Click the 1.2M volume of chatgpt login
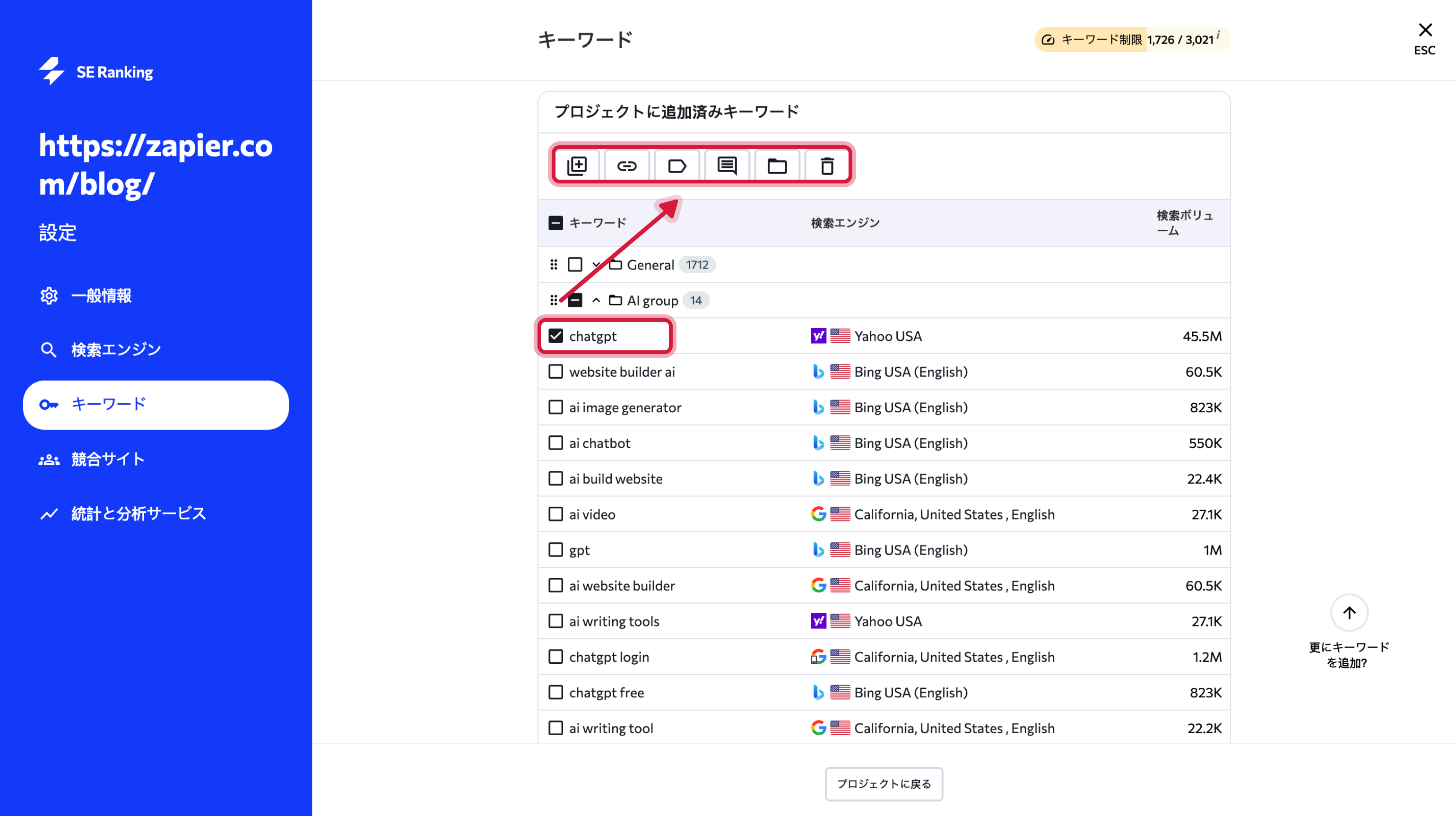 (1207, 656)
